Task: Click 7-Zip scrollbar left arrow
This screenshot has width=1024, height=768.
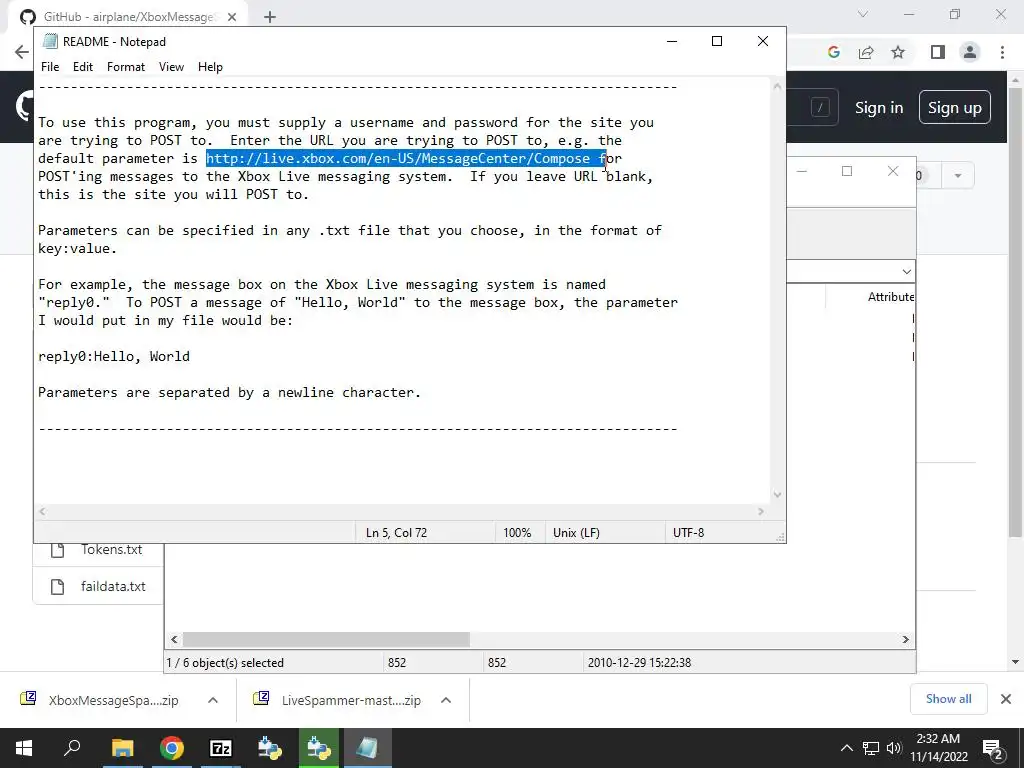Action: click(174, 639)
